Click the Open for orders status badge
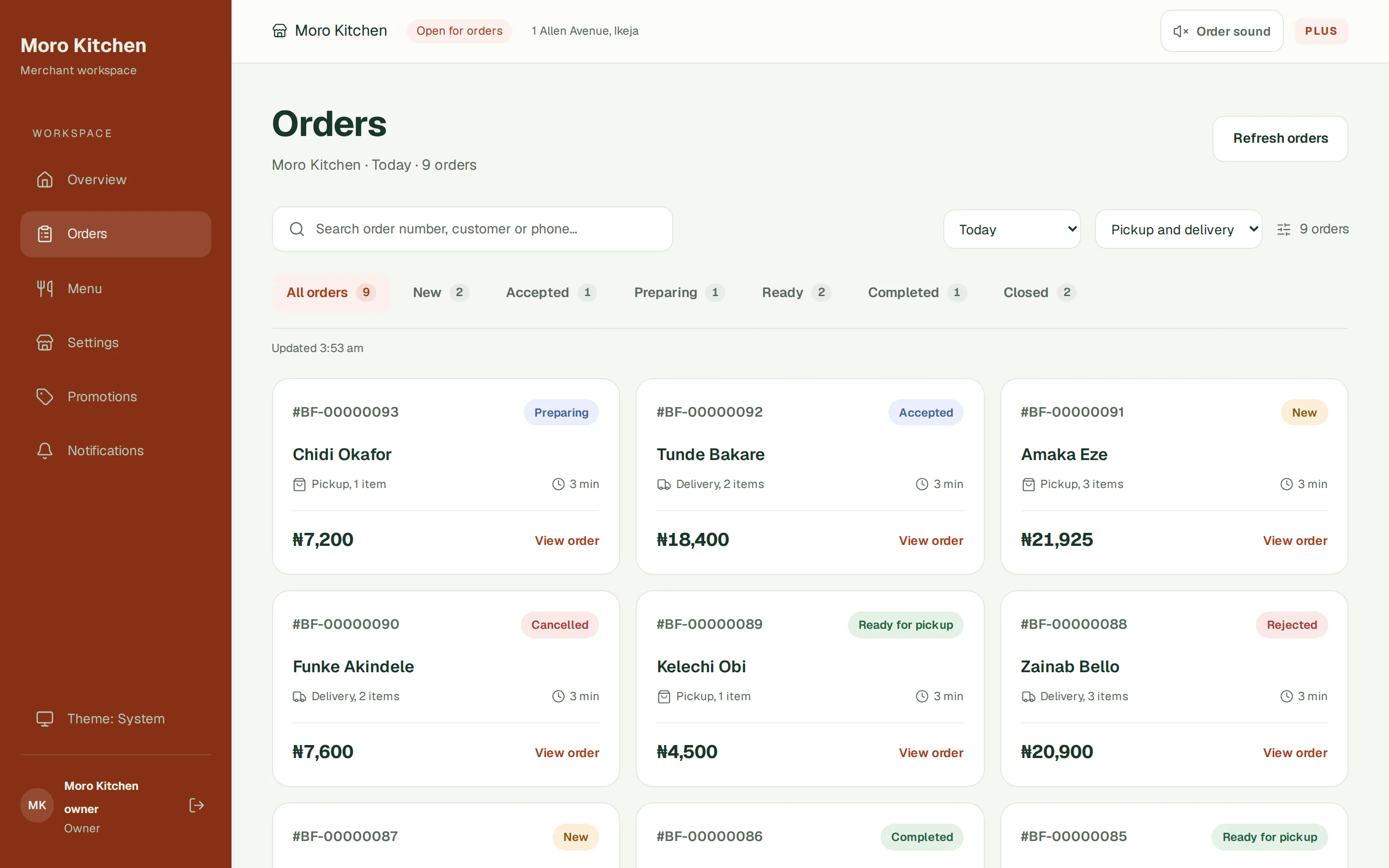Image resolution: width=1389 pixels, height=868 pixels. coord(459,31)
